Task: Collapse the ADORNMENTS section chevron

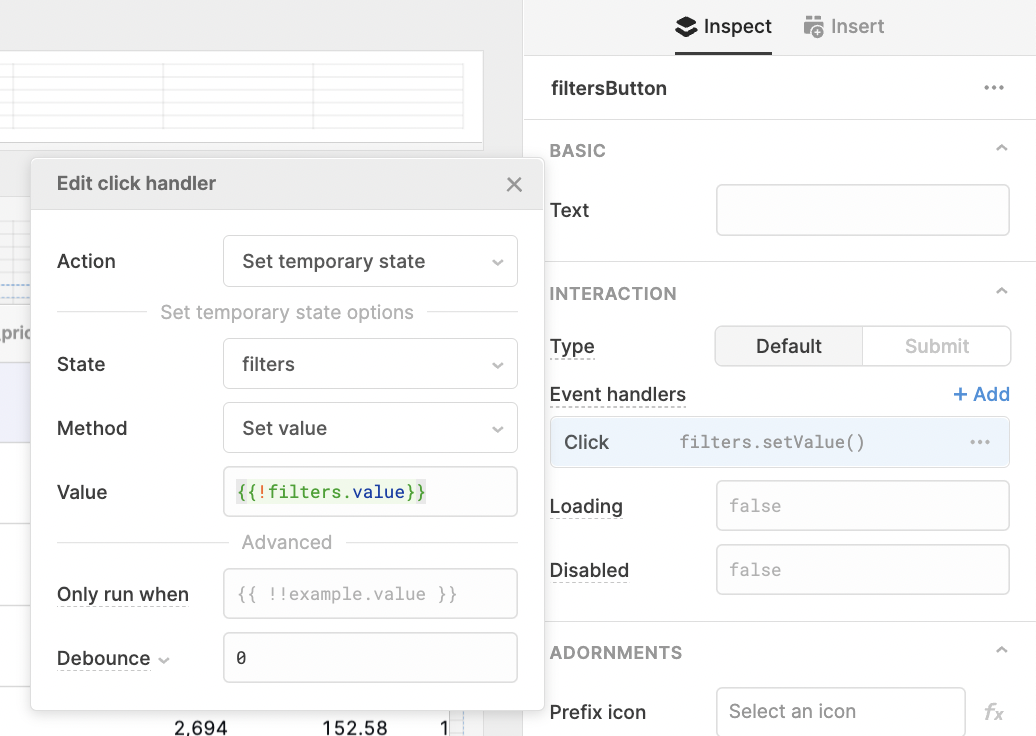Action: click(1002, 650)
